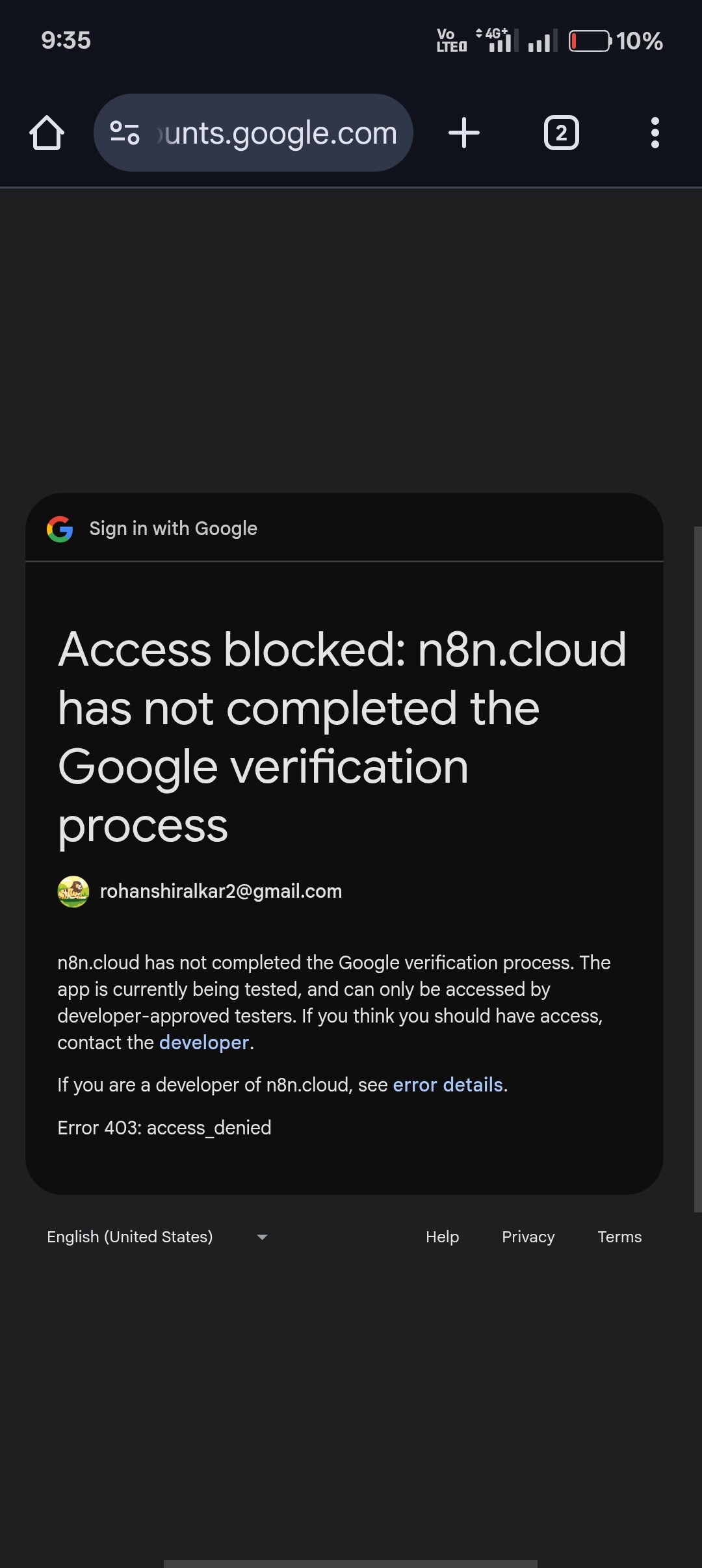Open the three-dot browser menu
The height and width of the screenshot is (1568, 702).
point(655,133)
